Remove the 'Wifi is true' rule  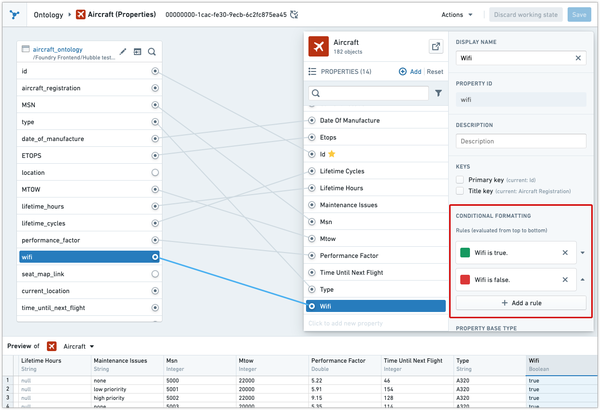565,253
